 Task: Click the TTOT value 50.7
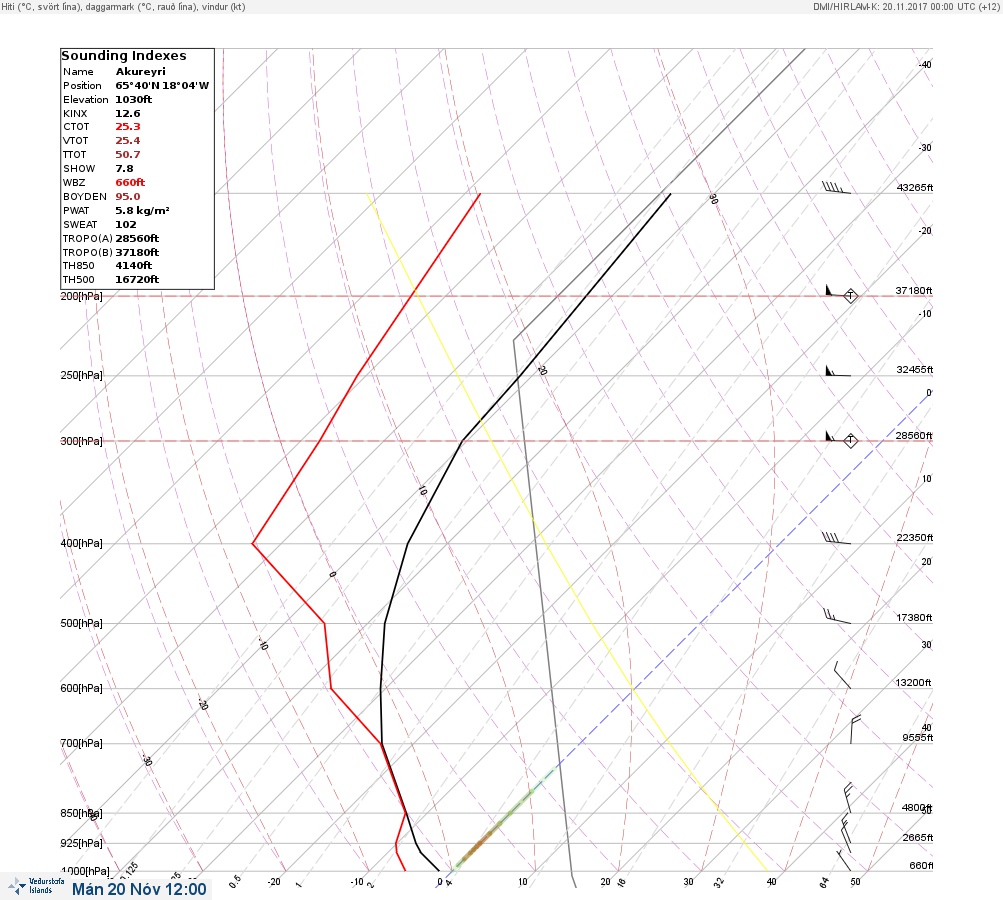[x=128, y=155]
